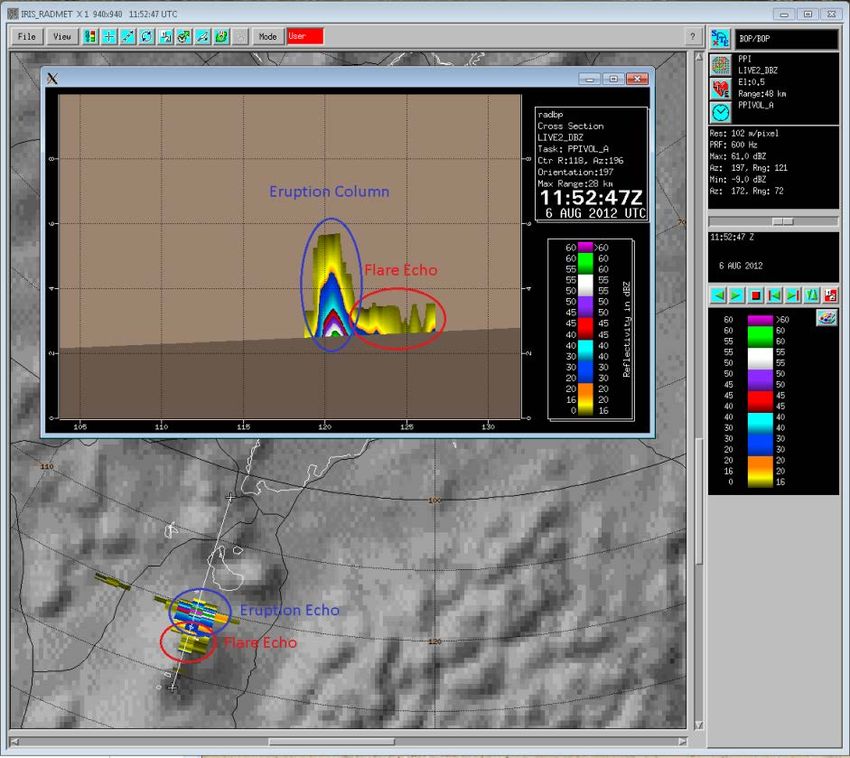The width and height of the screenshot is (850, 758).
Task: Click the circular refresh toolbar icon
Action: click(x=147, y=36)
